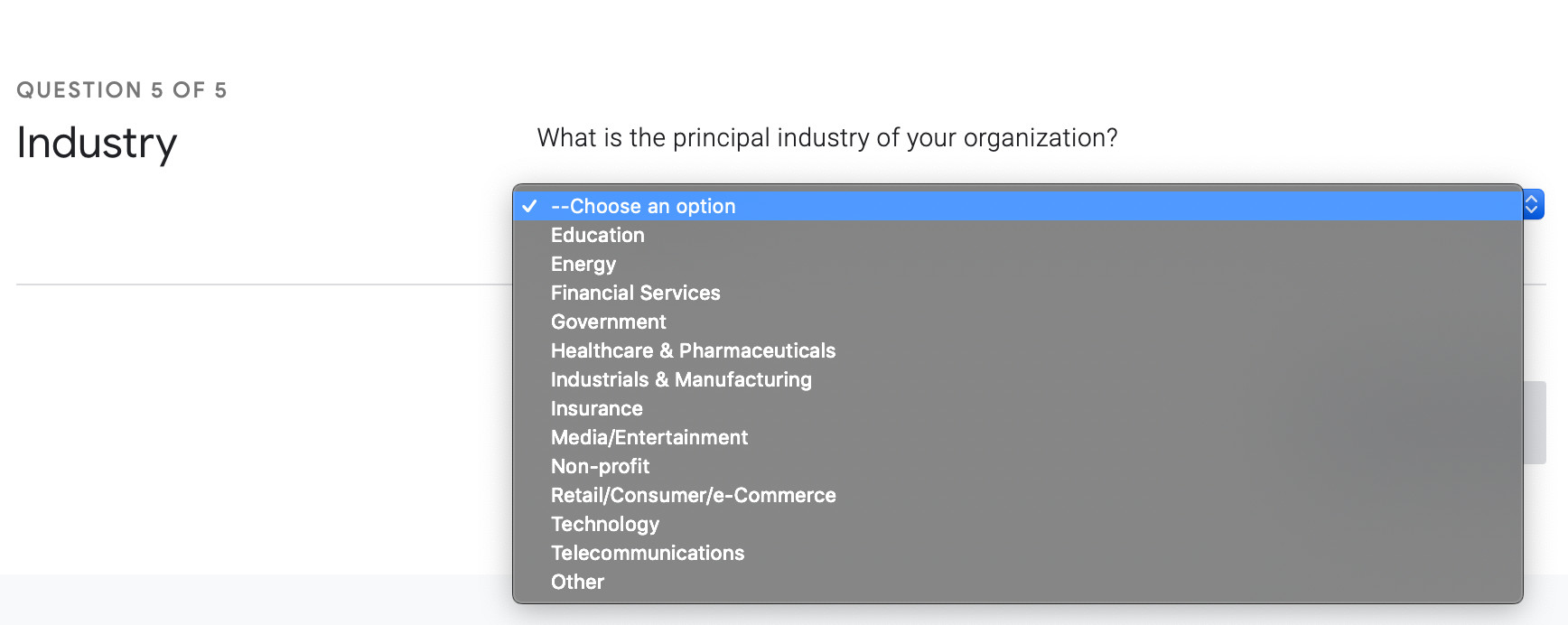This screenshot has width=1568, height=625.
Task: Select Industrials & Manufacturing
Action: [681, 379]
